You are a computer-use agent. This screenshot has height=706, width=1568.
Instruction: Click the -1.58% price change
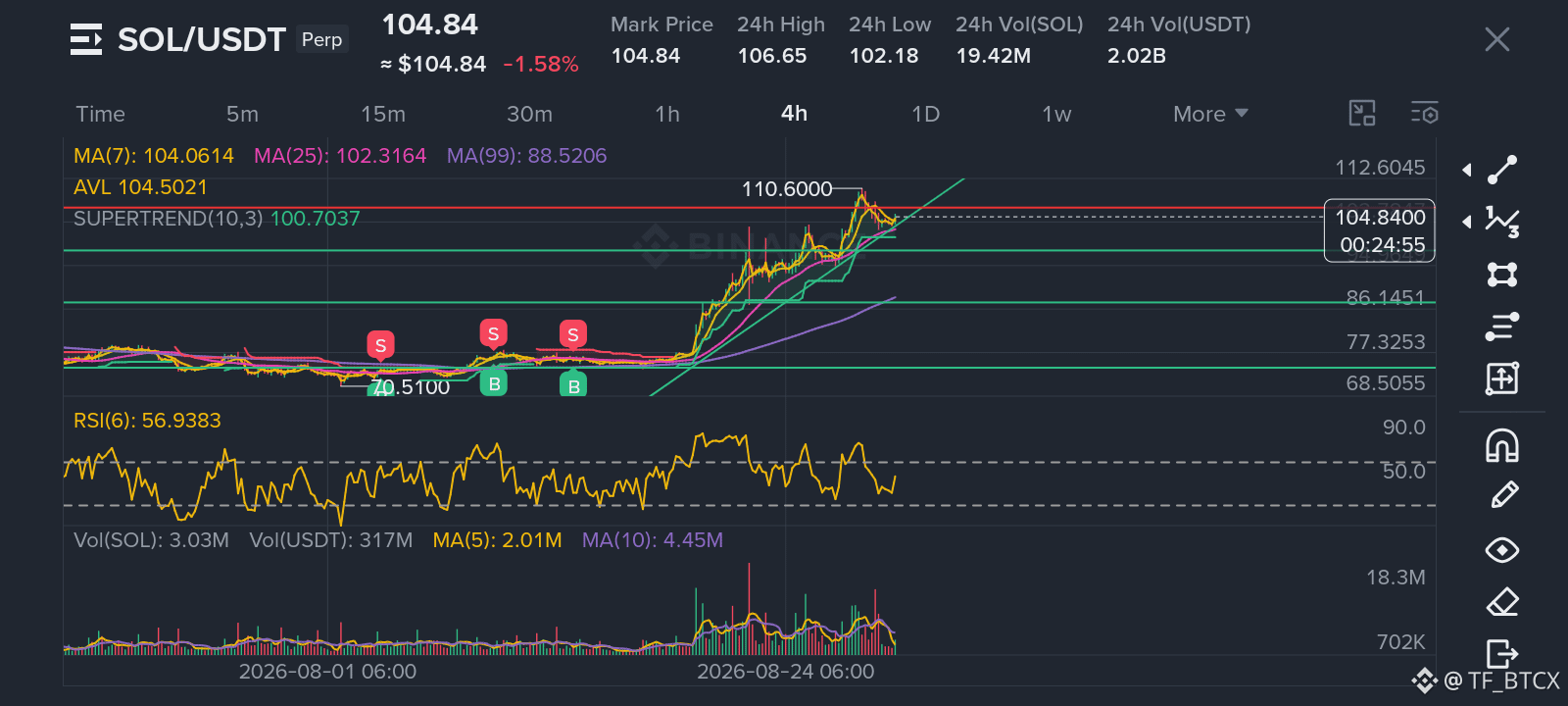pos(541,65)
